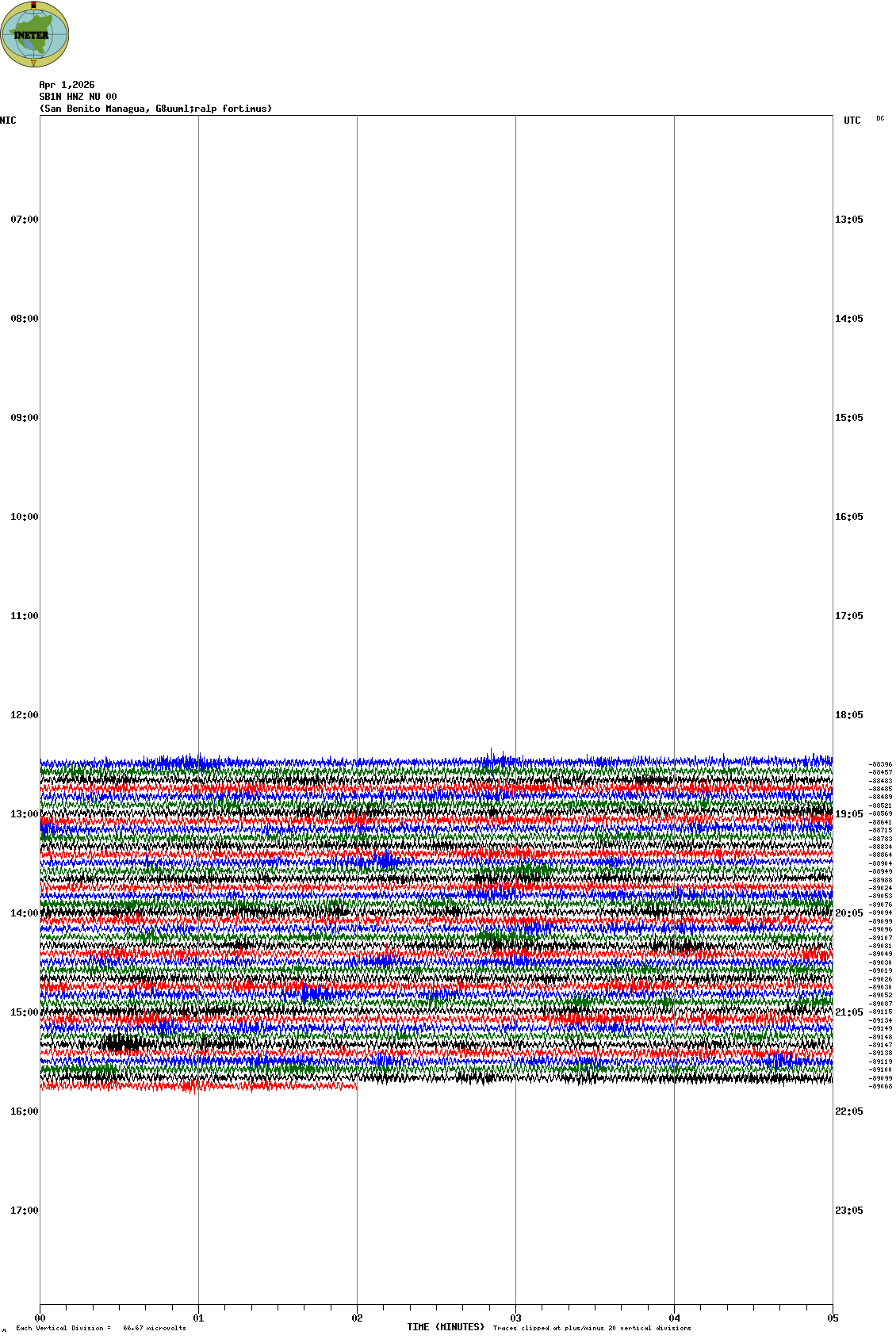Click the INETER globe logo

34,34
